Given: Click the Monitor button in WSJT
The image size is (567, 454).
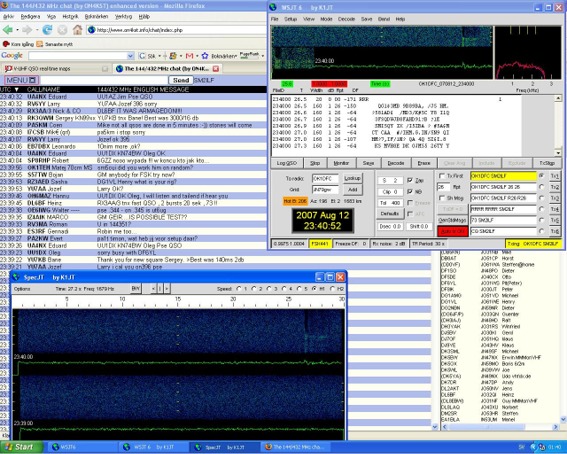Looking at the screenshot, I should click(x=341, y=163).
